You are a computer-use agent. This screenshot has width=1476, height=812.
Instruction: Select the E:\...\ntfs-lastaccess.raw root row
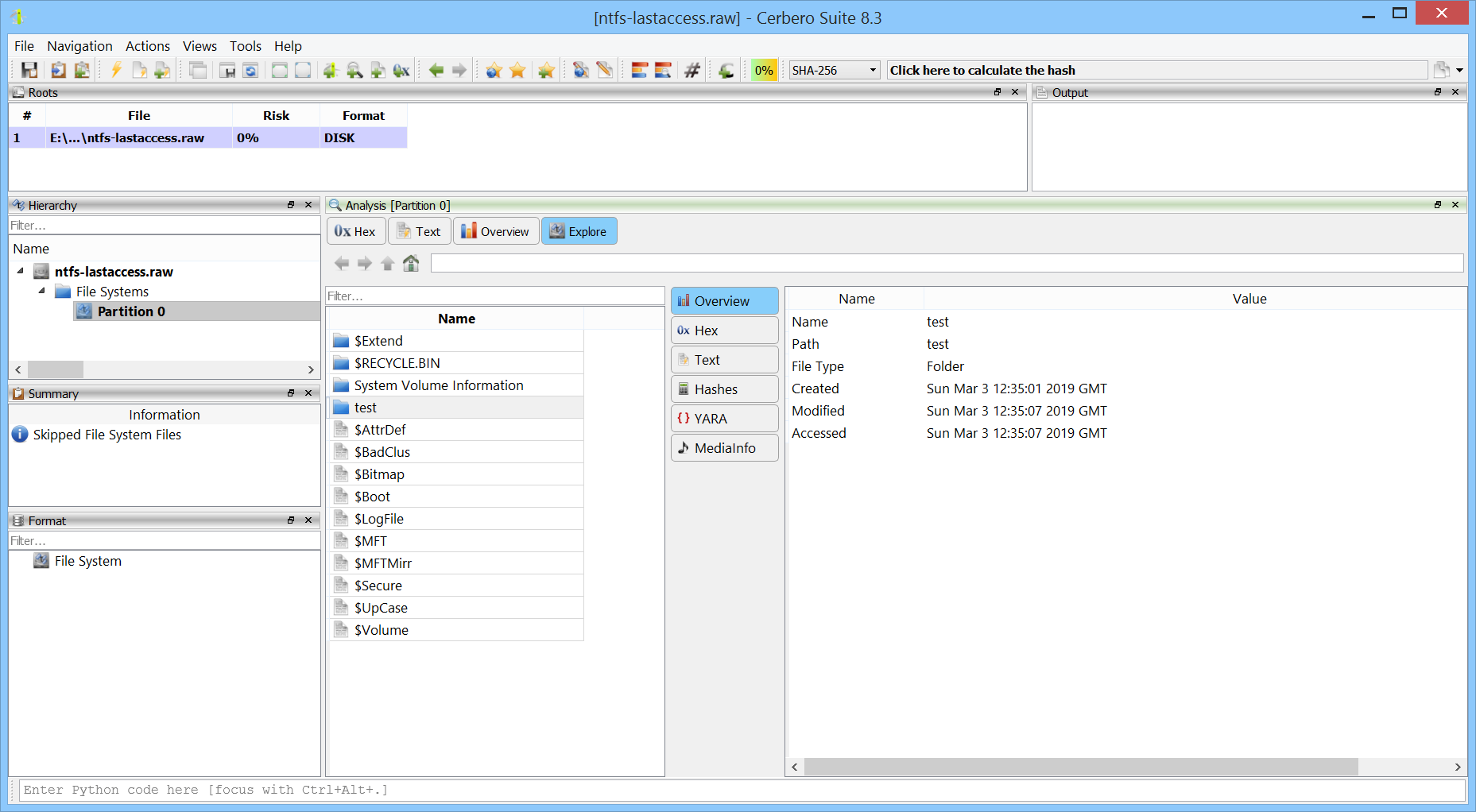[208, 137]
